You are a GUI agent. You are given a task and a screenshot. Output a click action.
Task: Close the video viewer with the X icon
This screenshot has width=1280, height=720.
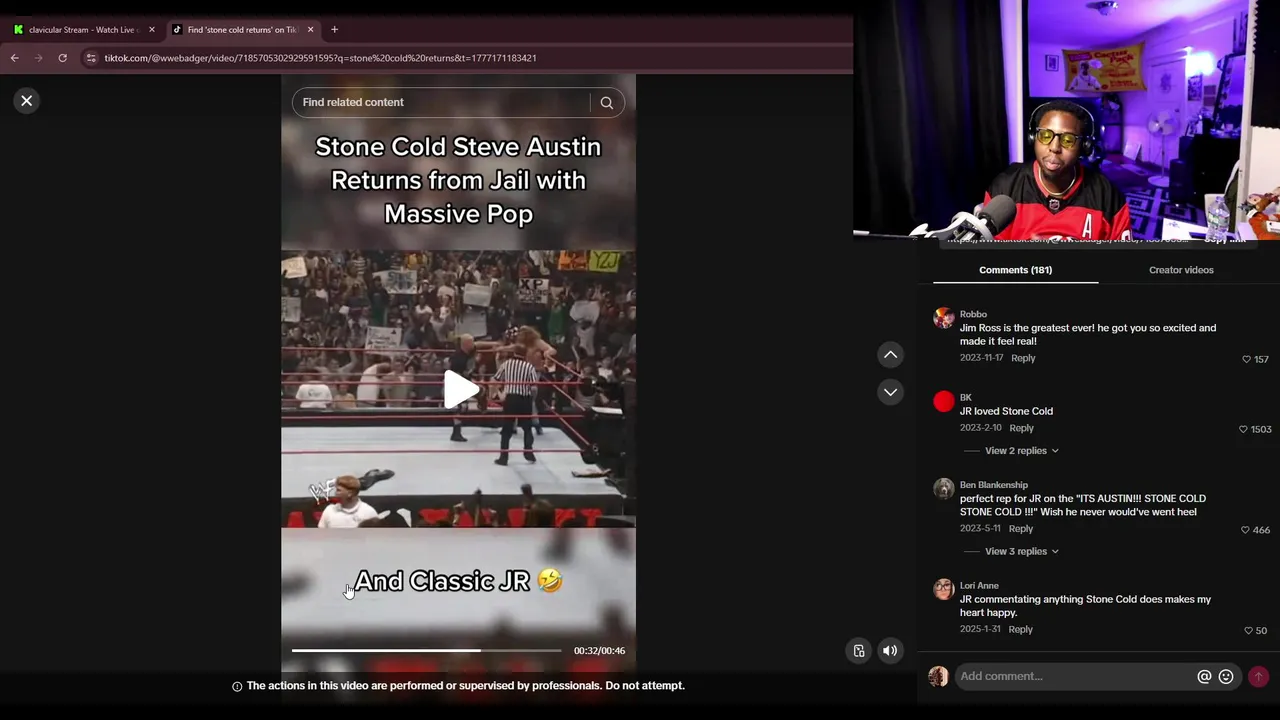[x=27, y=101]
